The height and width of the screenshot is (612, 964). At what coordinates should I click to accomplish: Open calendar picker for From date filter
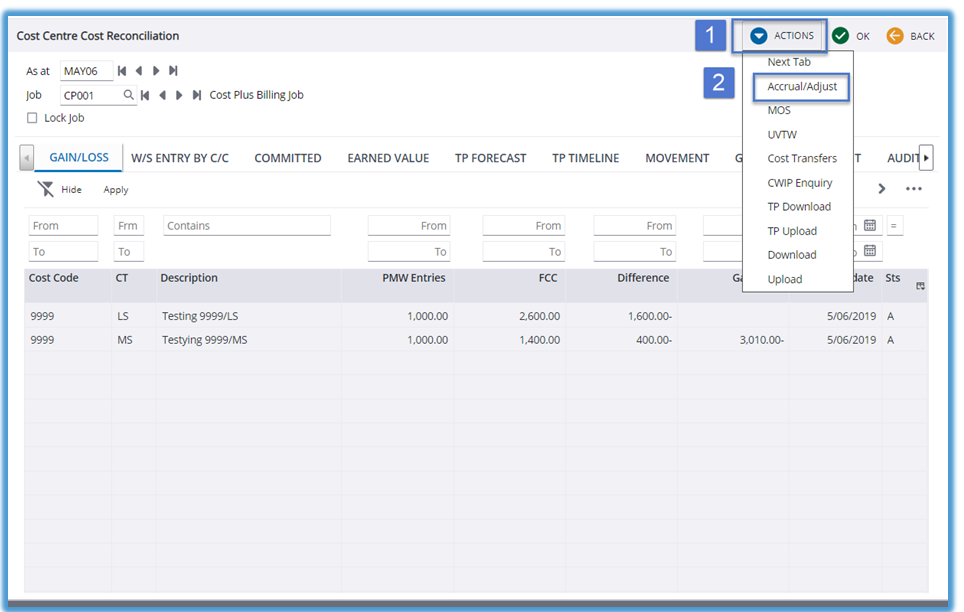869,226
